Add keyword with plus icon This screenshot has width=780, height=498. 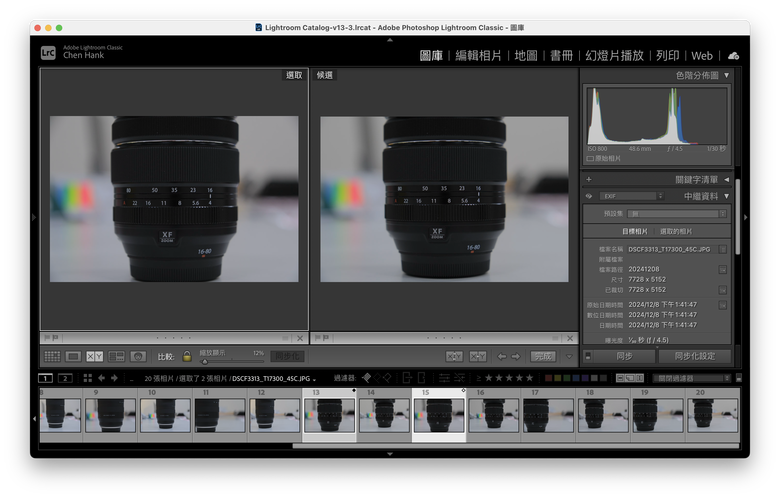tap(589, 180)
